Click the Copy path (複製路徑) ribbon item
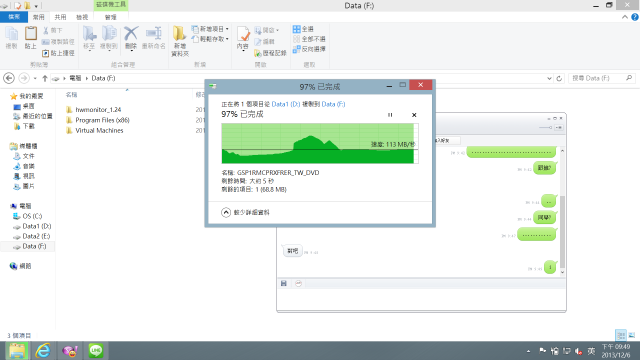 [58, 42]
